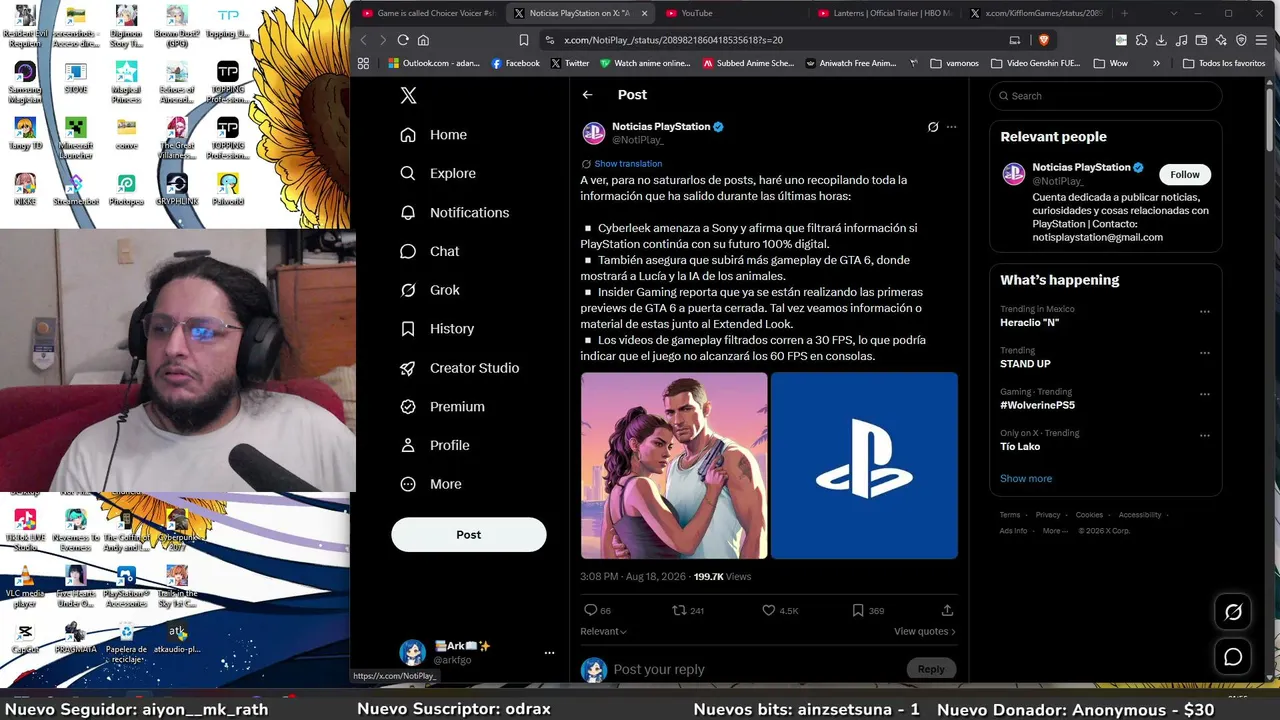This screenshot has height=720, width=1280.
Task: Reload the page in browser toolbar
Action: (403, 40)
